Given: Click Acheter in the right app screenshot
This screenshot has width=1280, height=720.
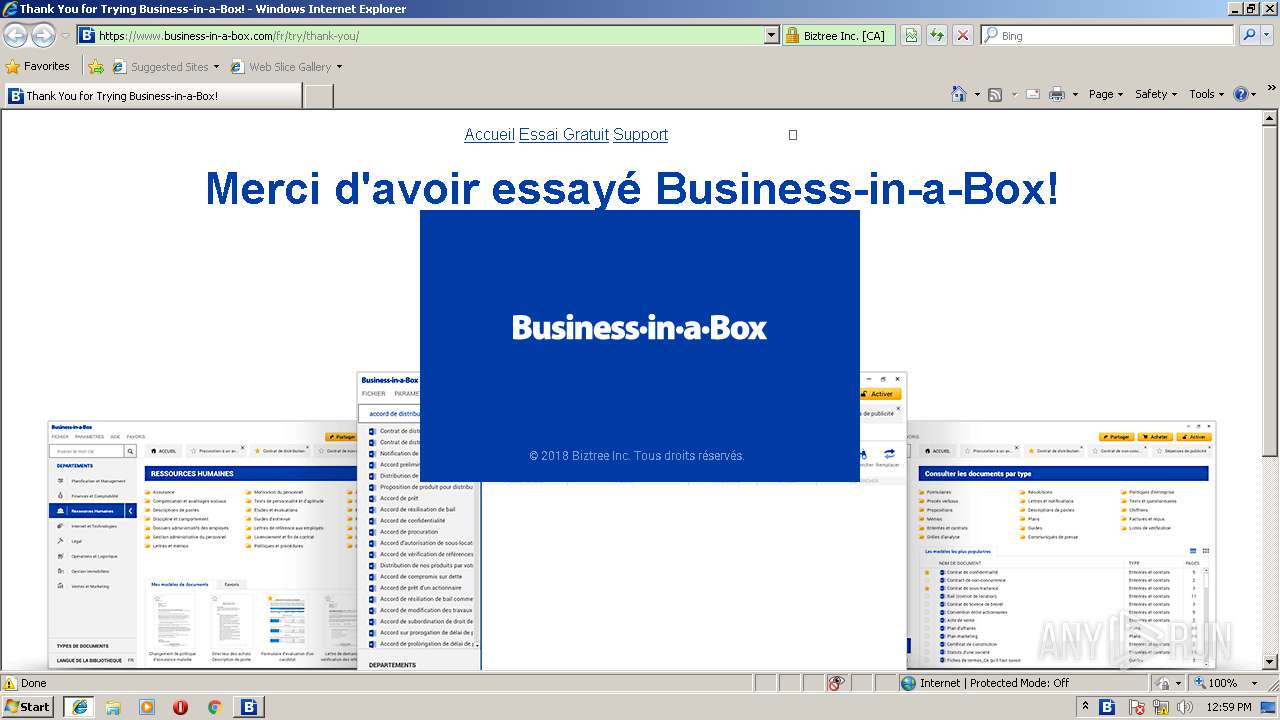Looking at the screenshot, I should point(1153,437).
